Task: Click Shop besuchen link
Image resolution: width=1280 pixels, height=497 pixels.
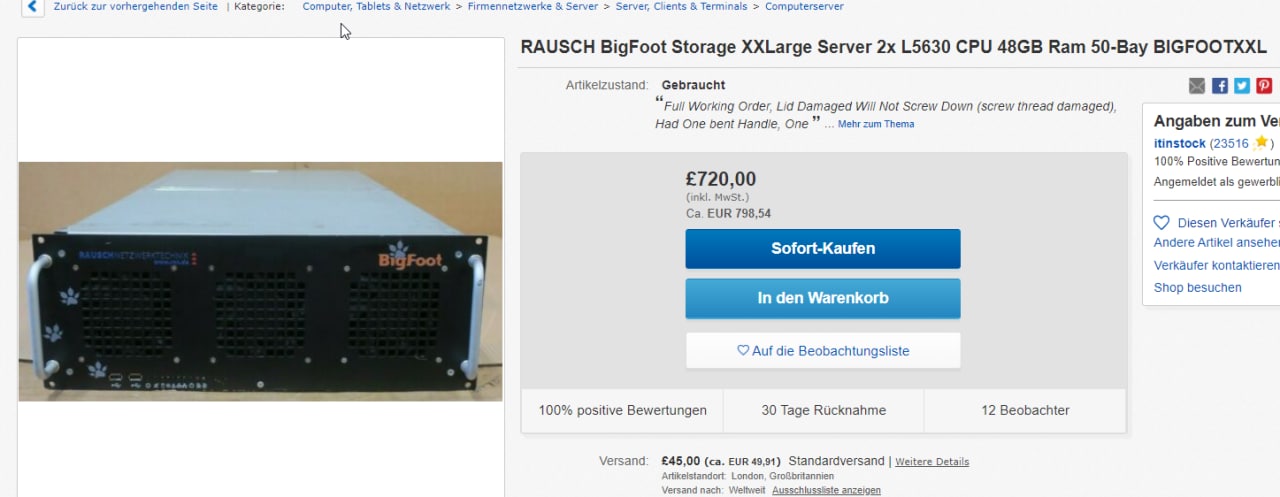Action: pyautogui.click(x=1198, y=287)
